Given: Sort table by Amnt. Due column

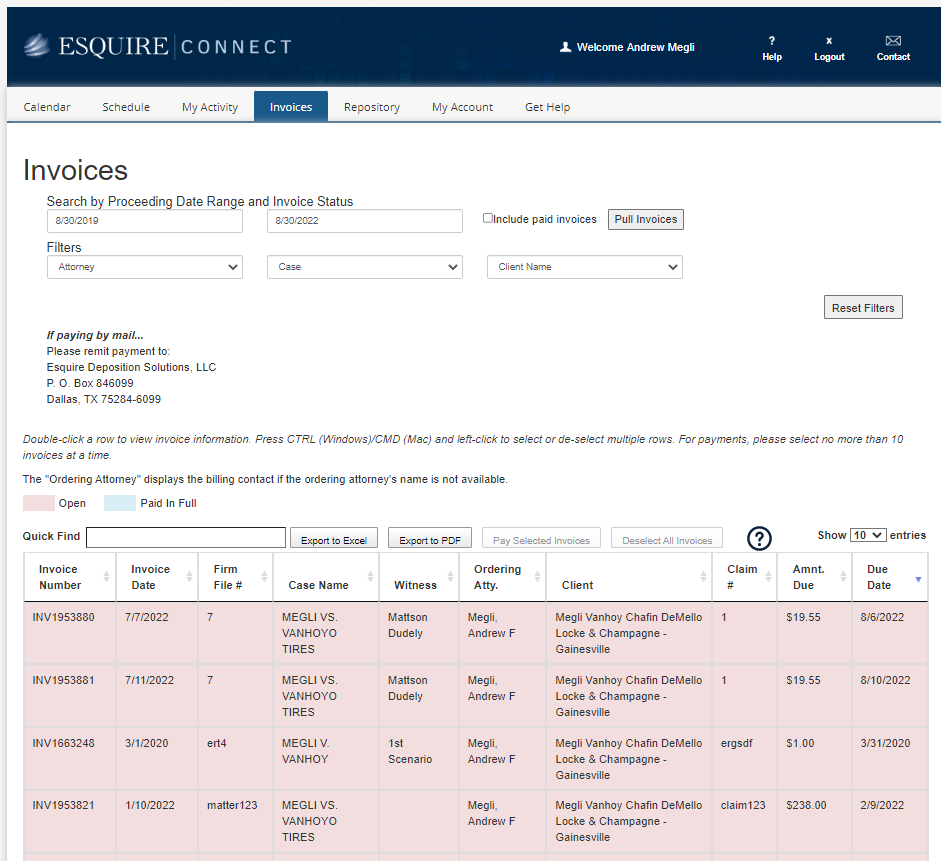Looking at the screenshot, I should [x=808, y=577].
